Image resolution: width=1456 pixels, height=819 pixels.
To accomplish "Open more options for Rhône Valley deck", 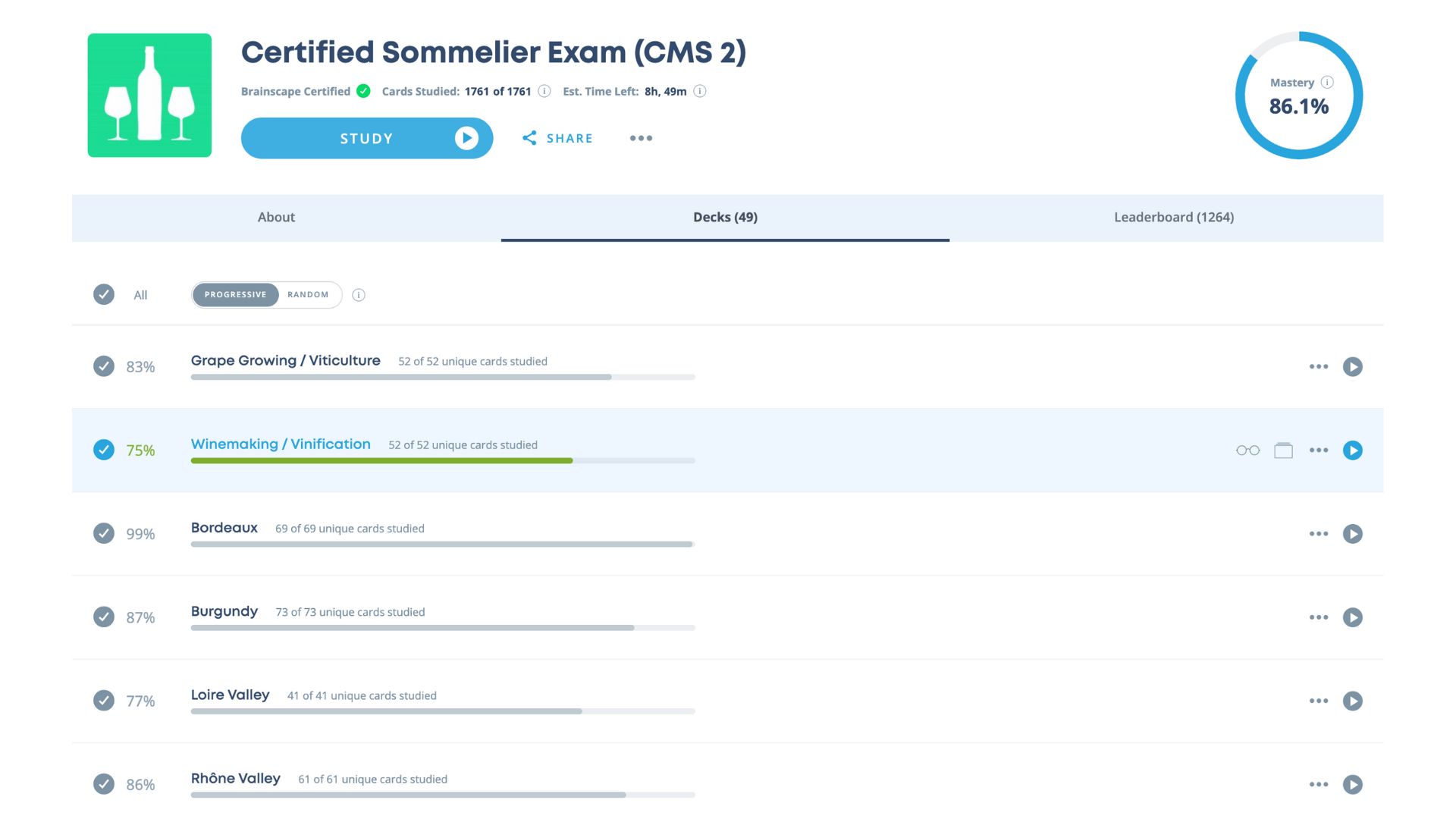I will pyautogui.click(x=1318, y=784).
